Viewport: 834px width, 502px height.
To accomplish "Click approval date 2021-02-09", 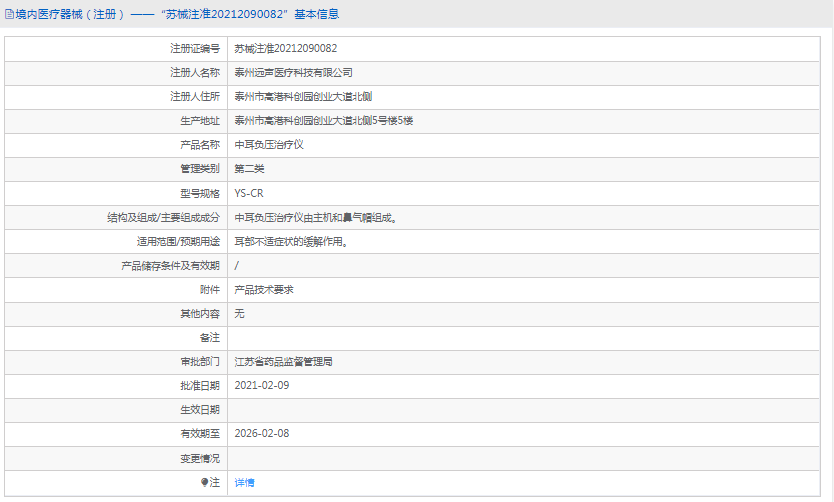I will (x=262, y=386).
